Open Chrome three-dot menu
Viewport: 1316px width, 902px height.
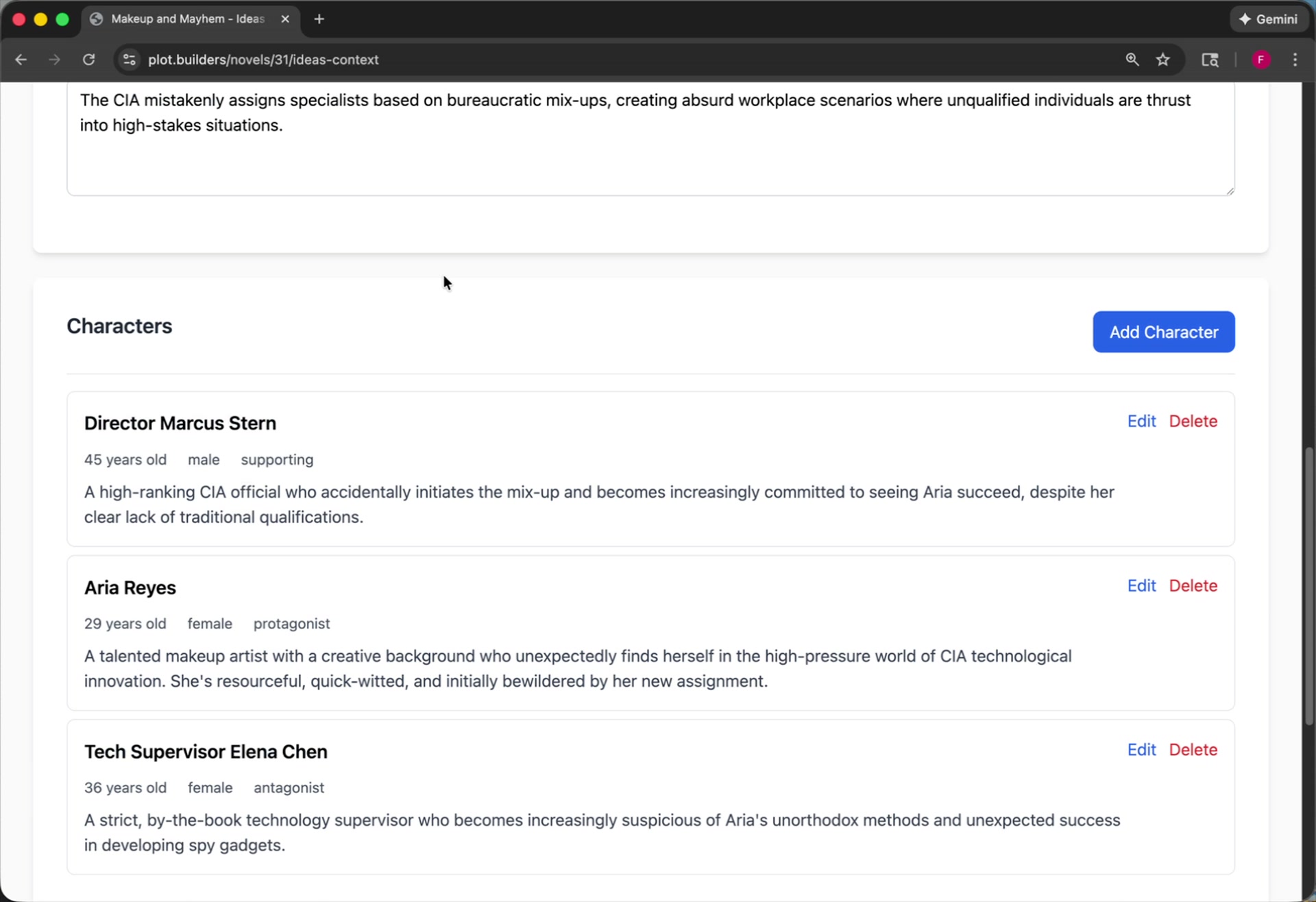[1294, 60]
